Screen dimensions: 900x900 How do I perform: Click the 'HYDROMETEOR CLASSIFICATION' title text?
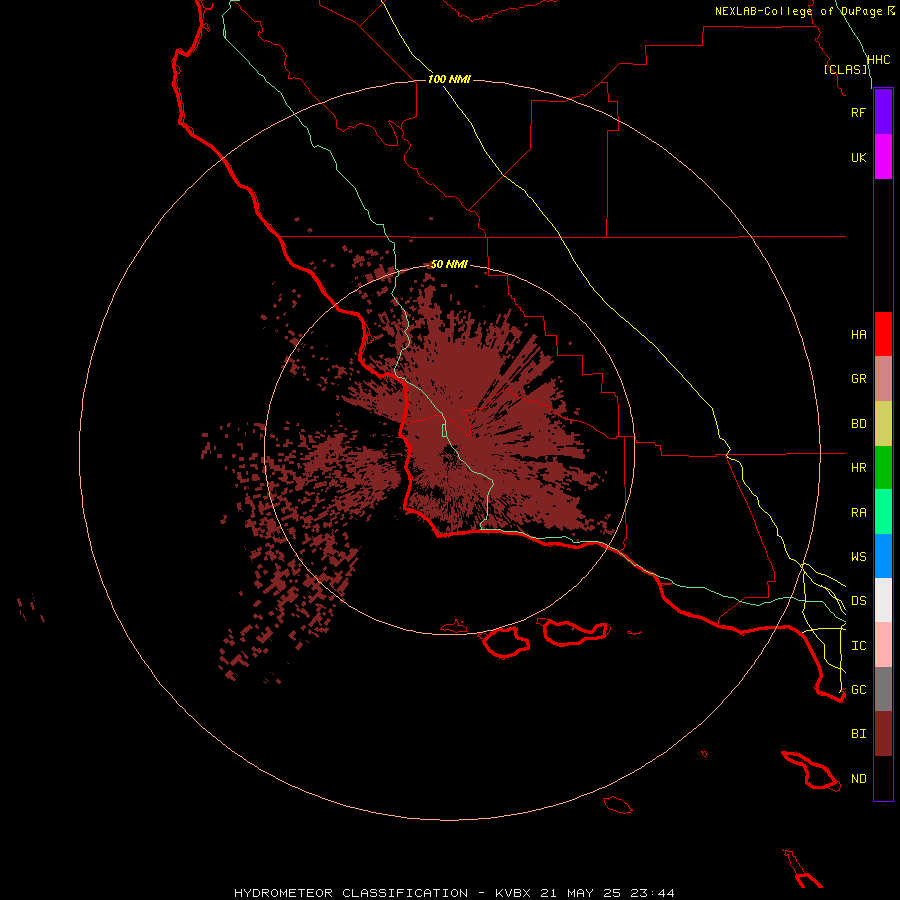pos(351,893)
